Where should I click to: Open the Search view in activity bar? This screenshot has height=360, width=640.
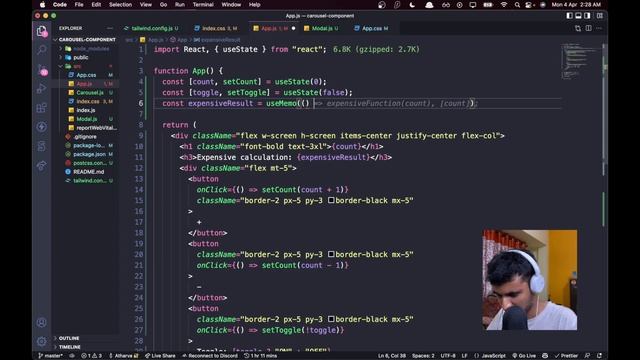tap(42, 50)
